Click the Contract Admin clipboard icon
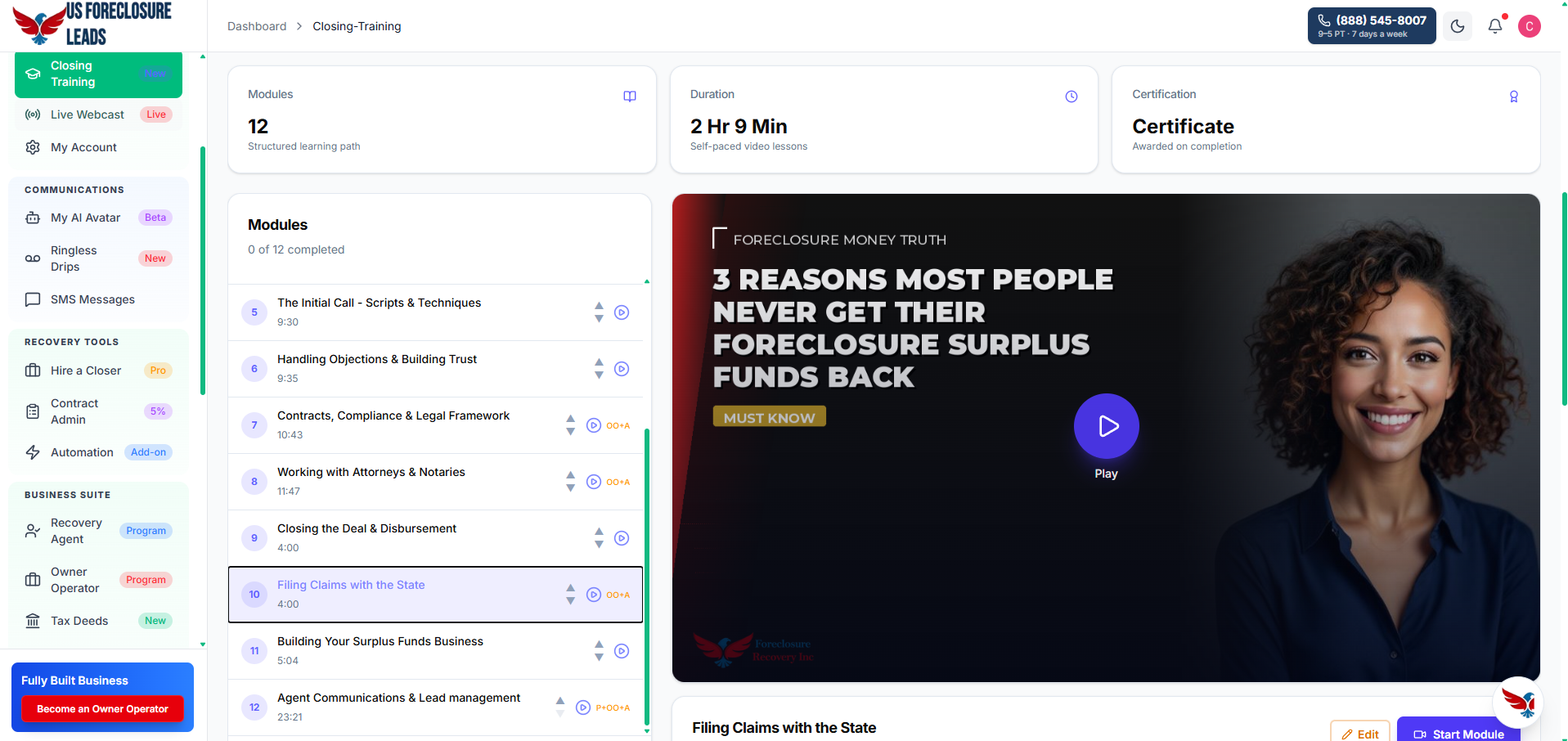This screenshot has width=1568, height=741. click(x=33, y=411)
